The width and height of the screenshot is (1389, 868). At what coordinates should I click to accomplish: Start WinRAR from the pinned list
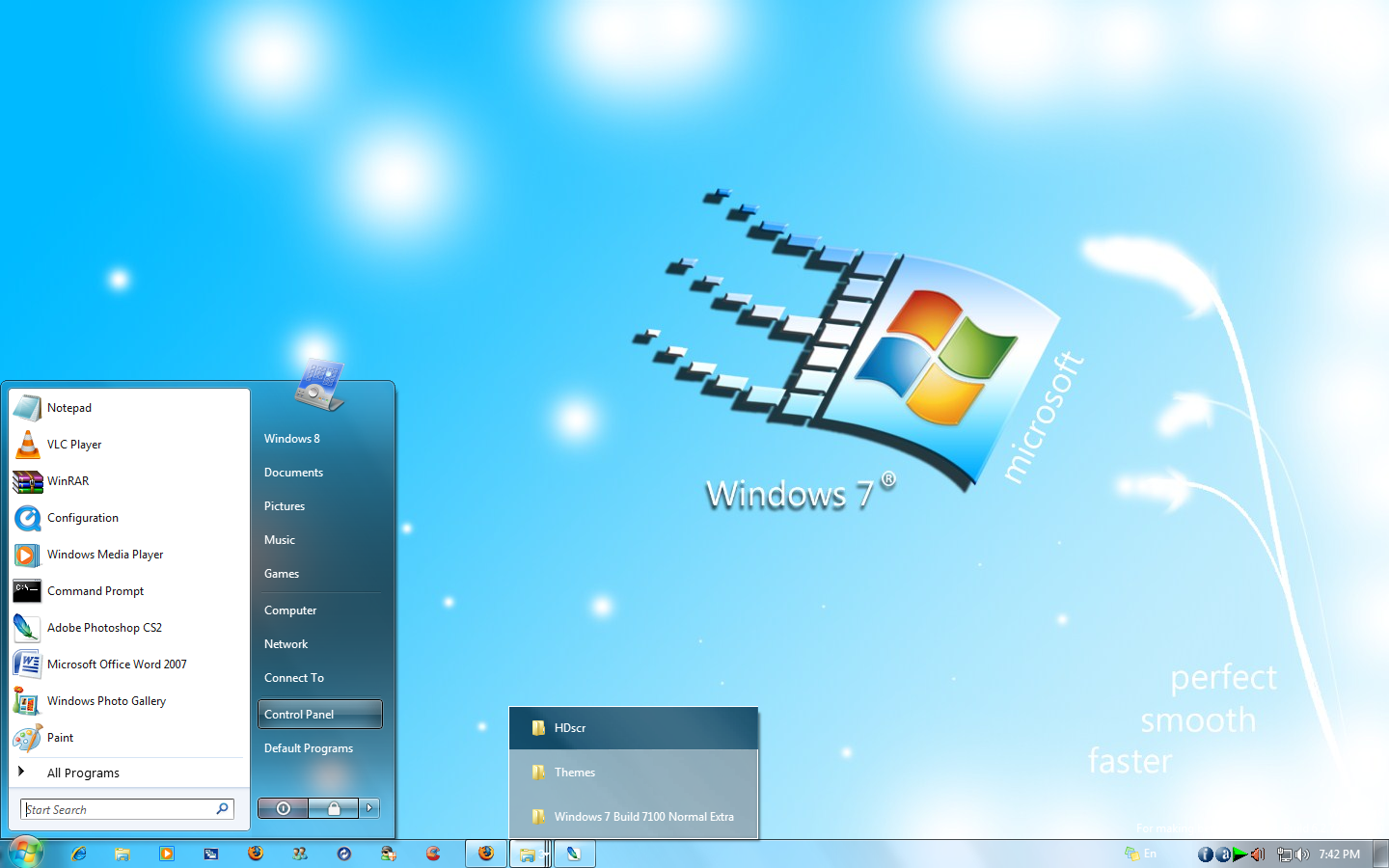pos(129,481)
